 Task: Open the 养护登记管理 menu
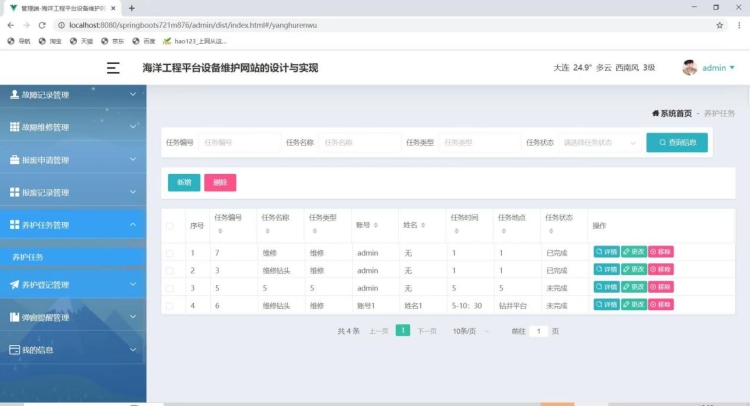click(x=73, y=285)
